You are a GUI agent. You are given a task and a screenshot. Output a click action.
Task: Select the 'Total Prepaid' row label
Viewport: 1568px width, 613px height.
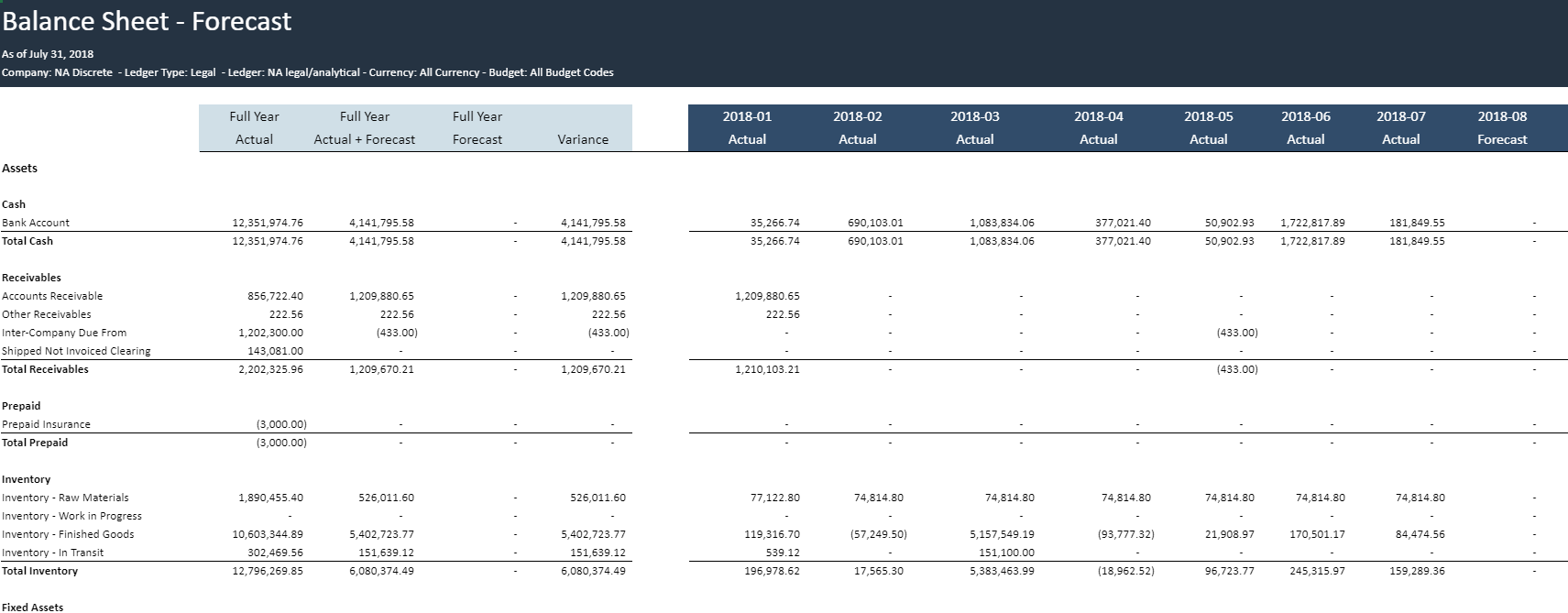(35, 443)
